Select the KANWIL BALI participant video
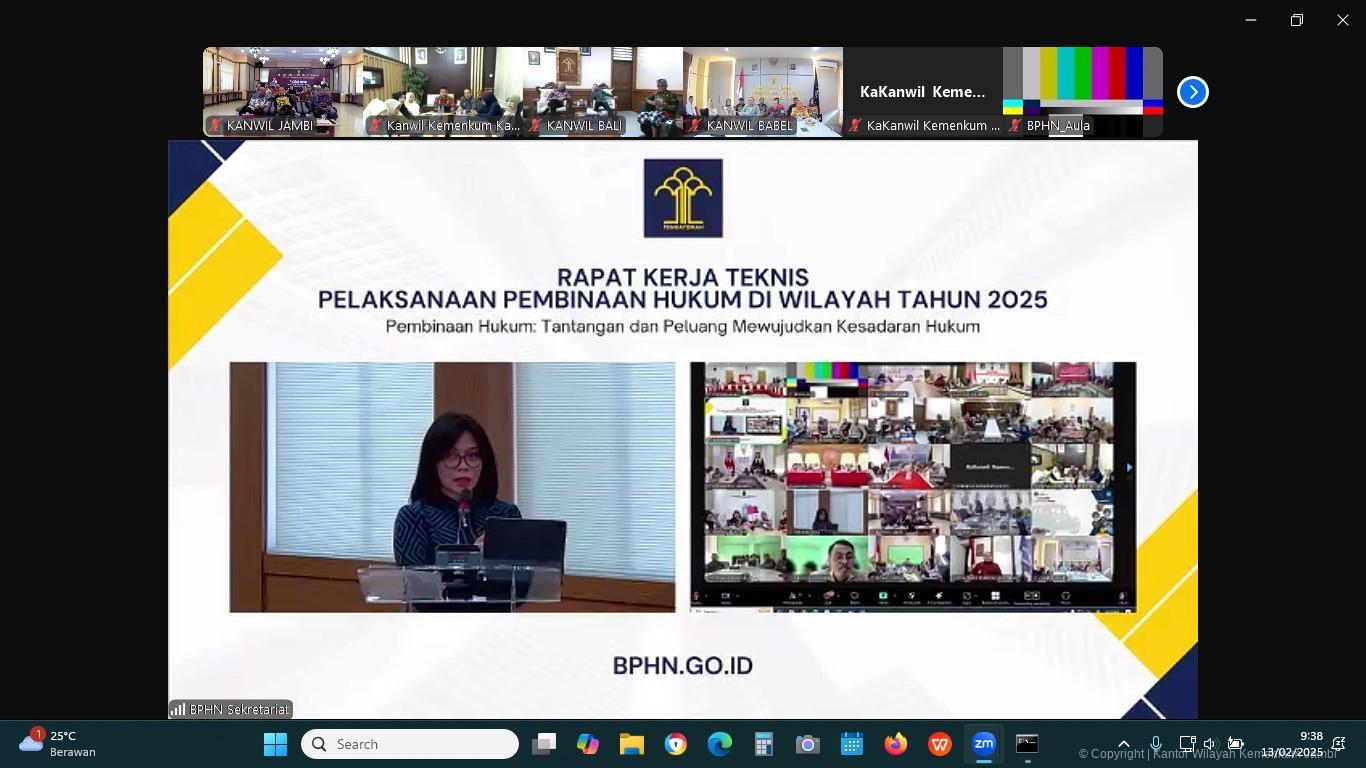The image size is (1366, 768). coord(603,90)
